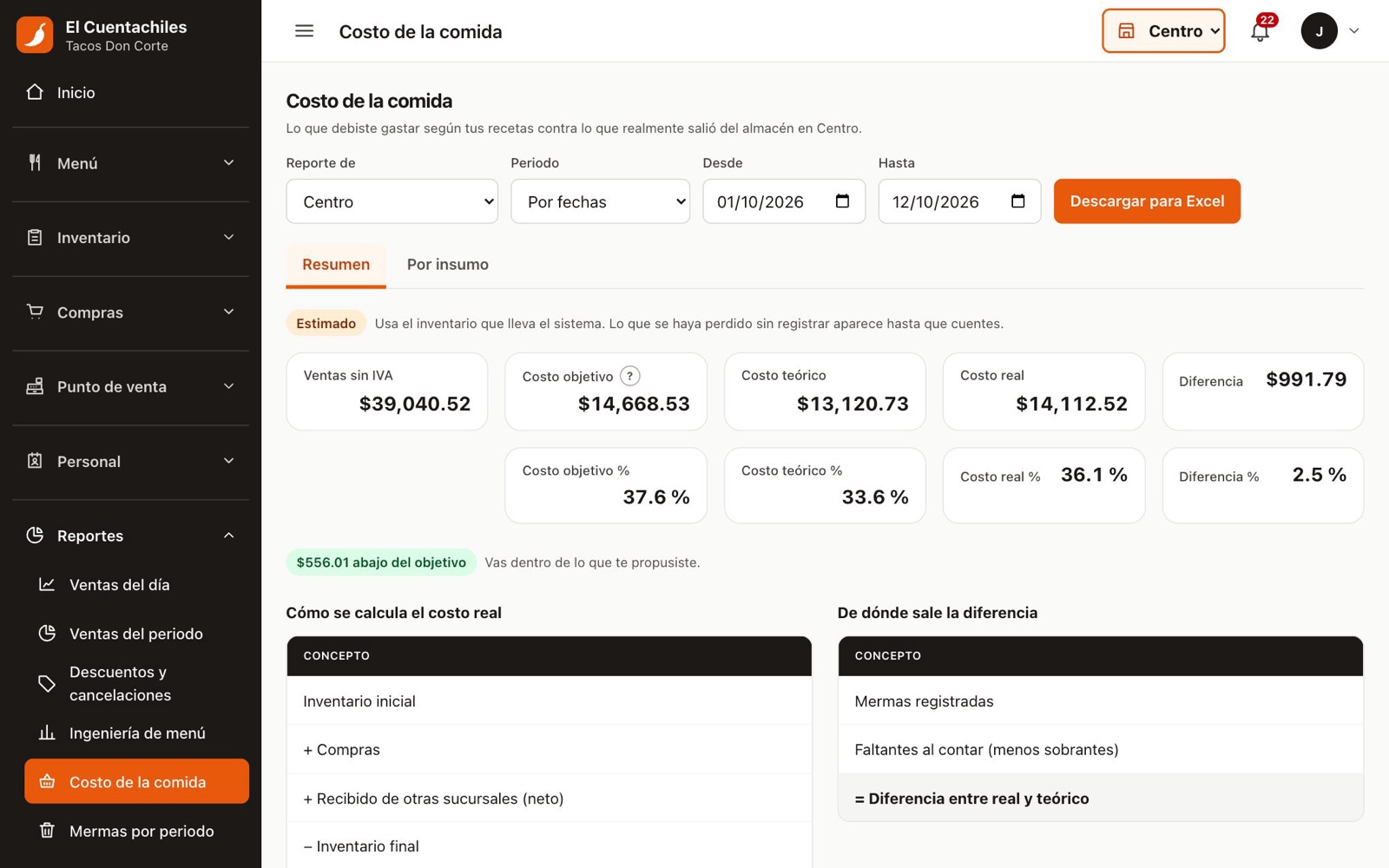Open the hamburger sidebar toggle
Image resolution: width=1389 pixels, height=868 pixels.
[304, 31]
